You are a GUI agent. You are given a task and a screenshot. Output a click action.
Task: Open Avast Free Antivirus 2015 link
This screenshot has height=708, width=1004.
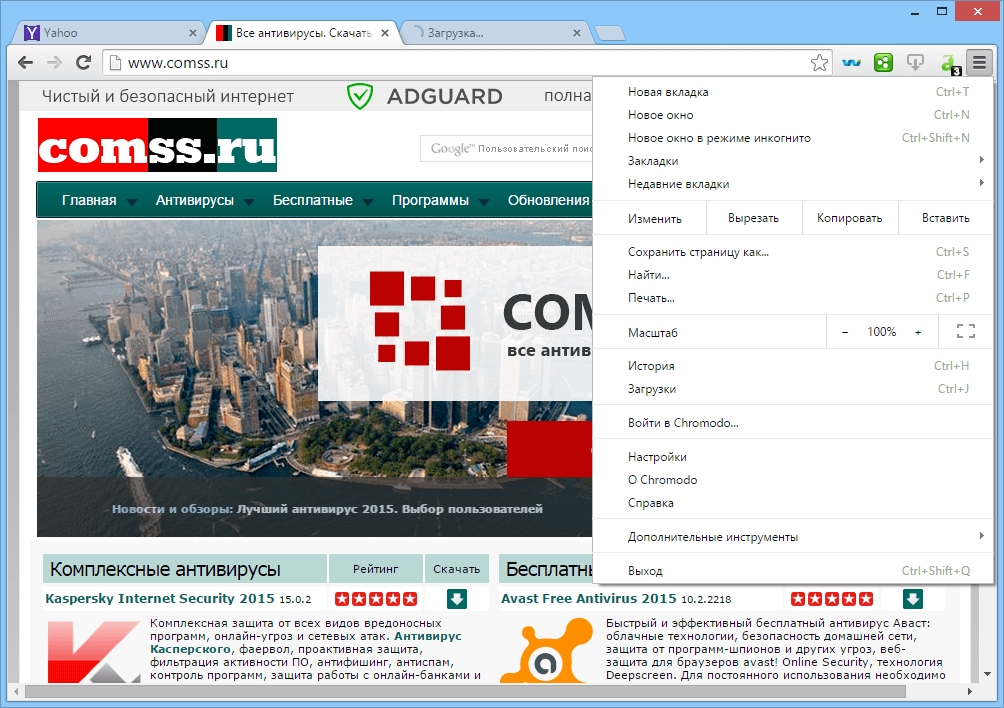coord(588,599)
